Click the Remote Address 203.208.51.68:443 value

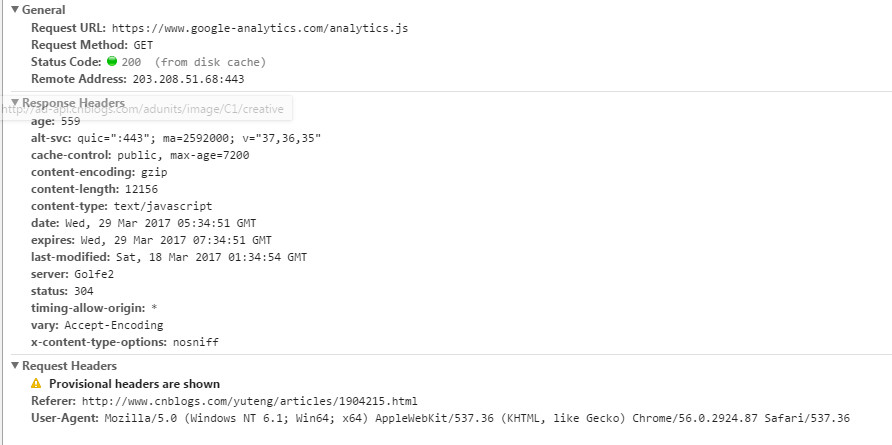[x=188, y=79]
